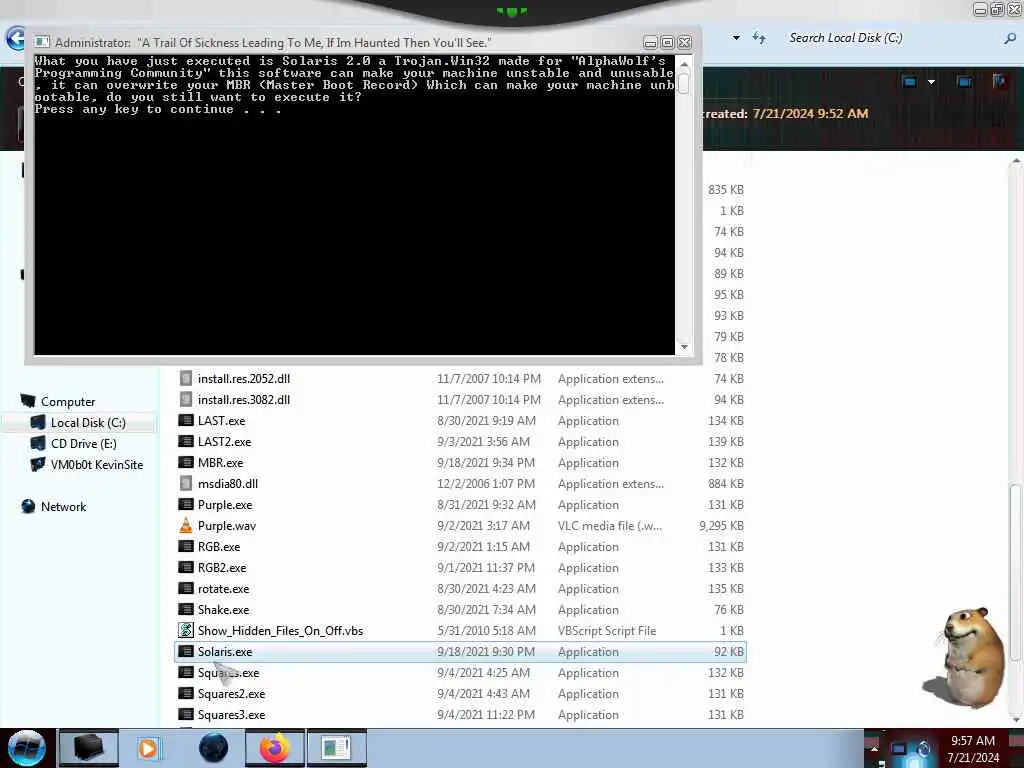Click the search magnifier icon in Explorer

[x=1010, y=39]
